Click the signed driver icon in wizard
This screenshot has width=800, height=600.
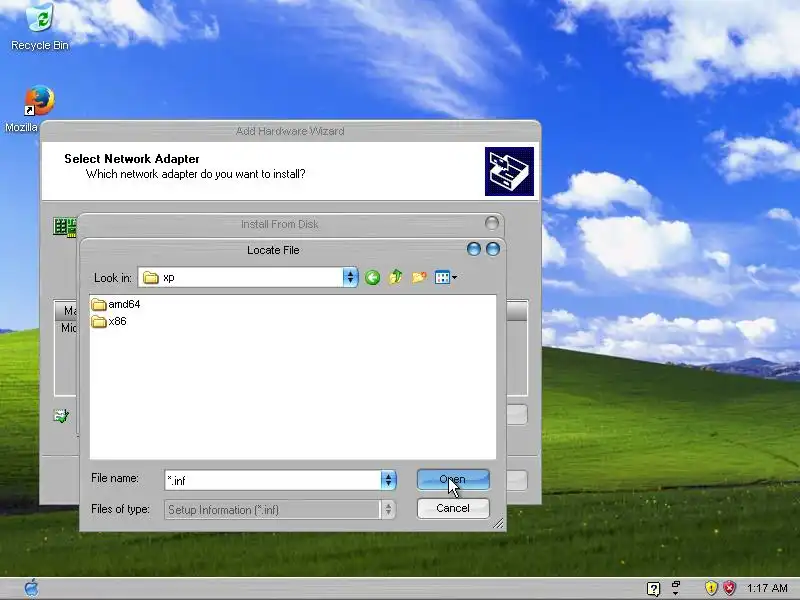tap(61, 416)
